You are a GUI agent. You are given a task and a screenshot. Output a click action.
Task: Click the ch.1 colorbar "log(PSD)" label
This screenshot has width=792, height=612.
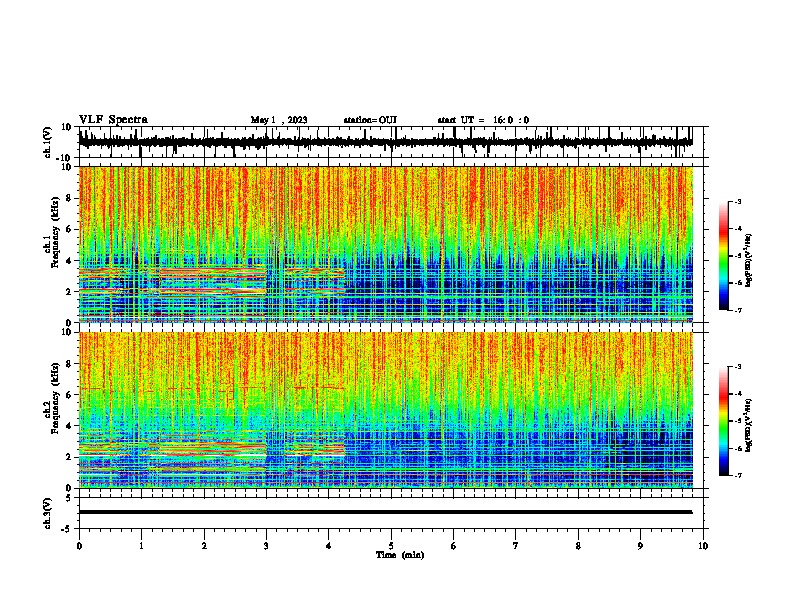[x=749, y=261]
